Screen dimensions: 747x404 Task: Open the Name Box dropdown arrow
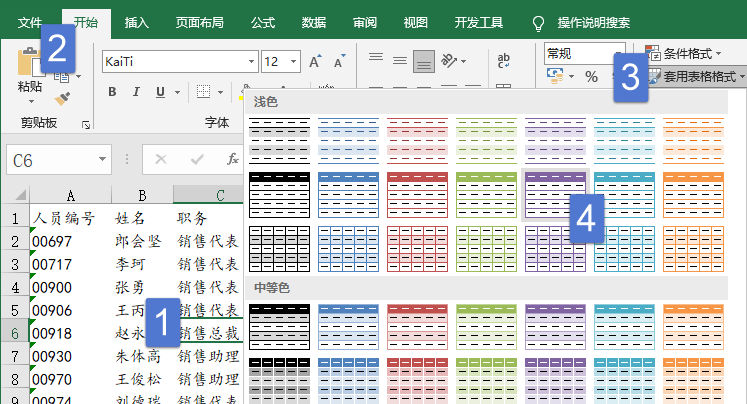coord(102,159)
